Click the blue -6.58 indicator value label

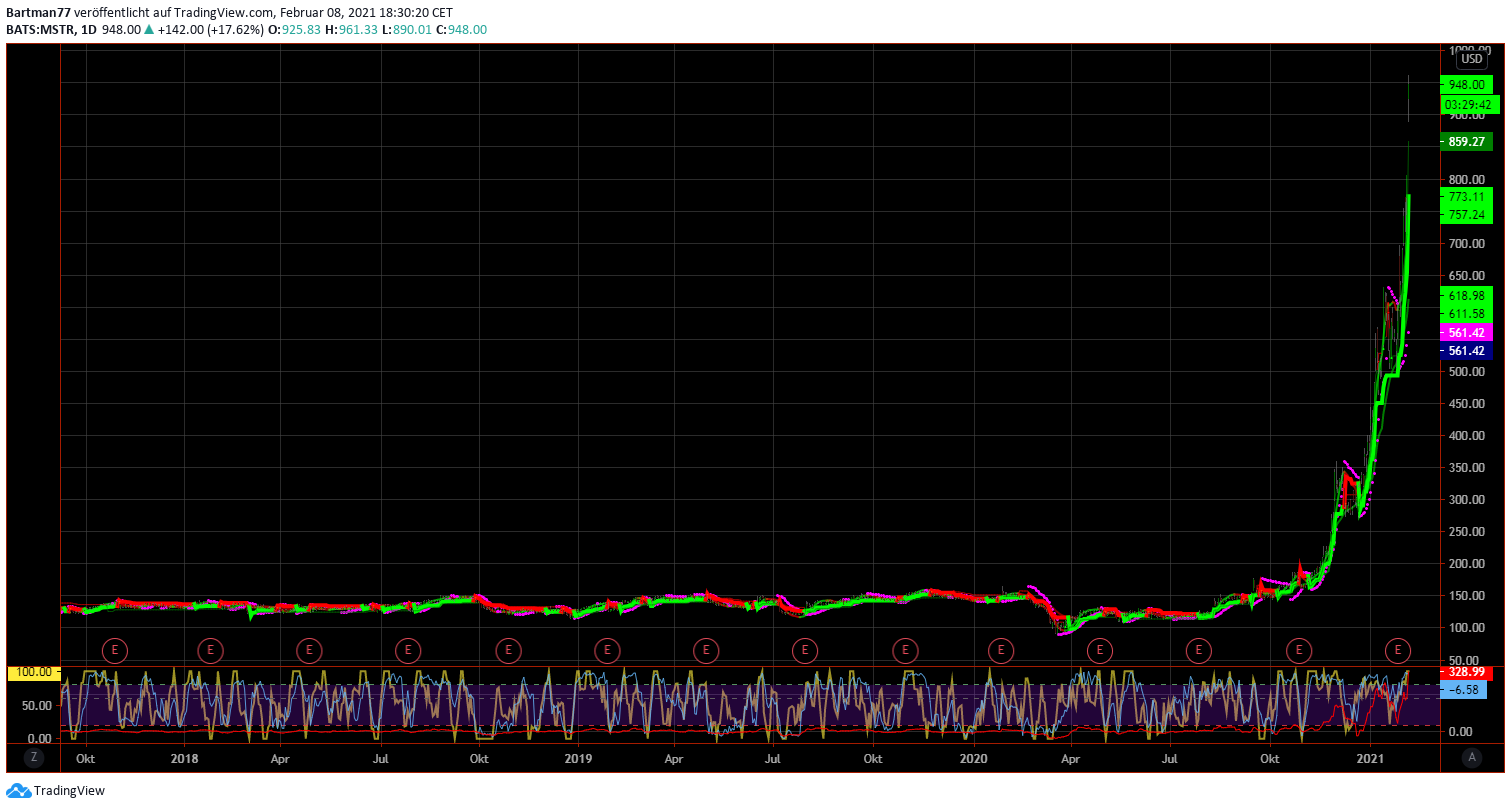pos(1464,690)
